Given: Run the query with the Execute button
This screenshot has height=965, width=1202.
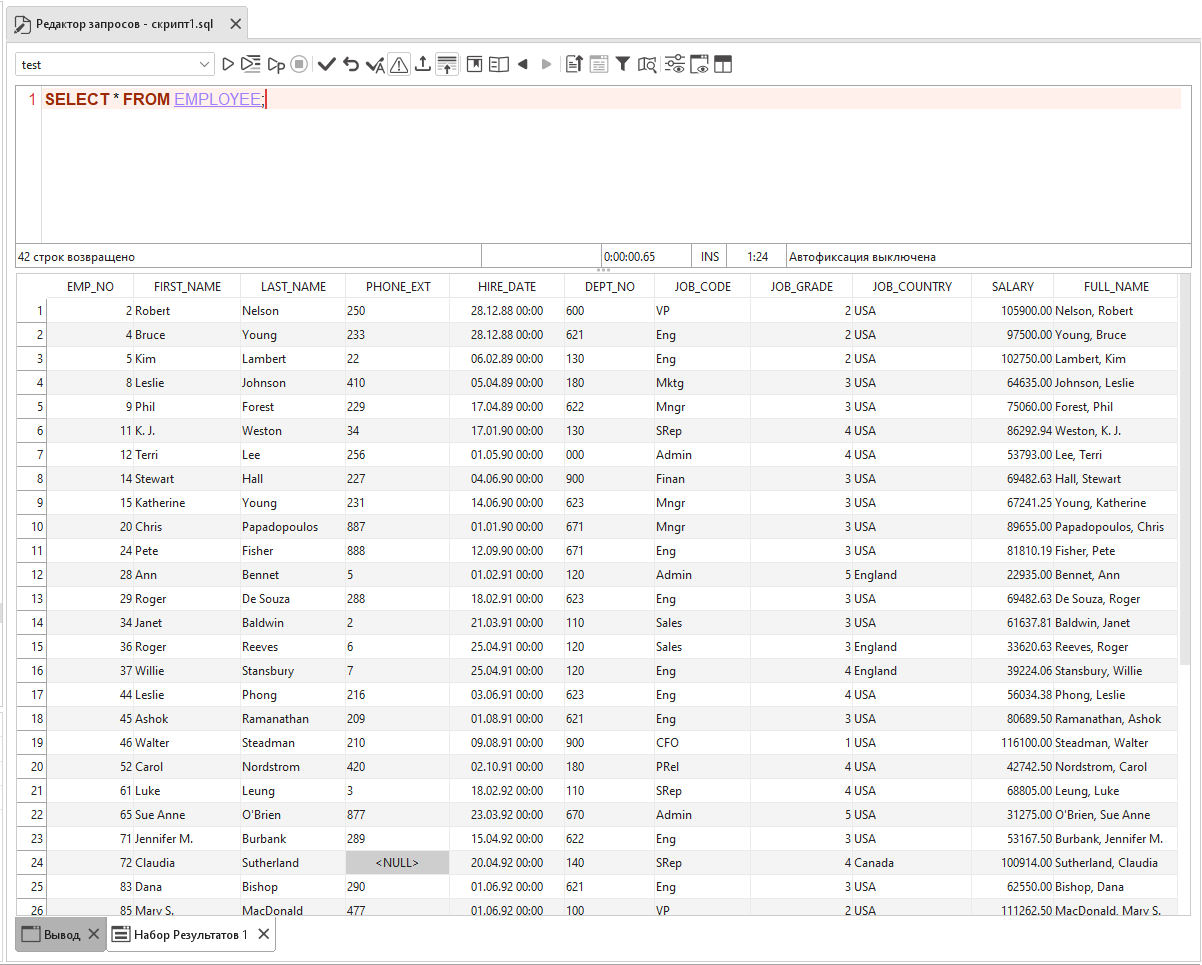Looking at the screenshot, I should (227, 63).
